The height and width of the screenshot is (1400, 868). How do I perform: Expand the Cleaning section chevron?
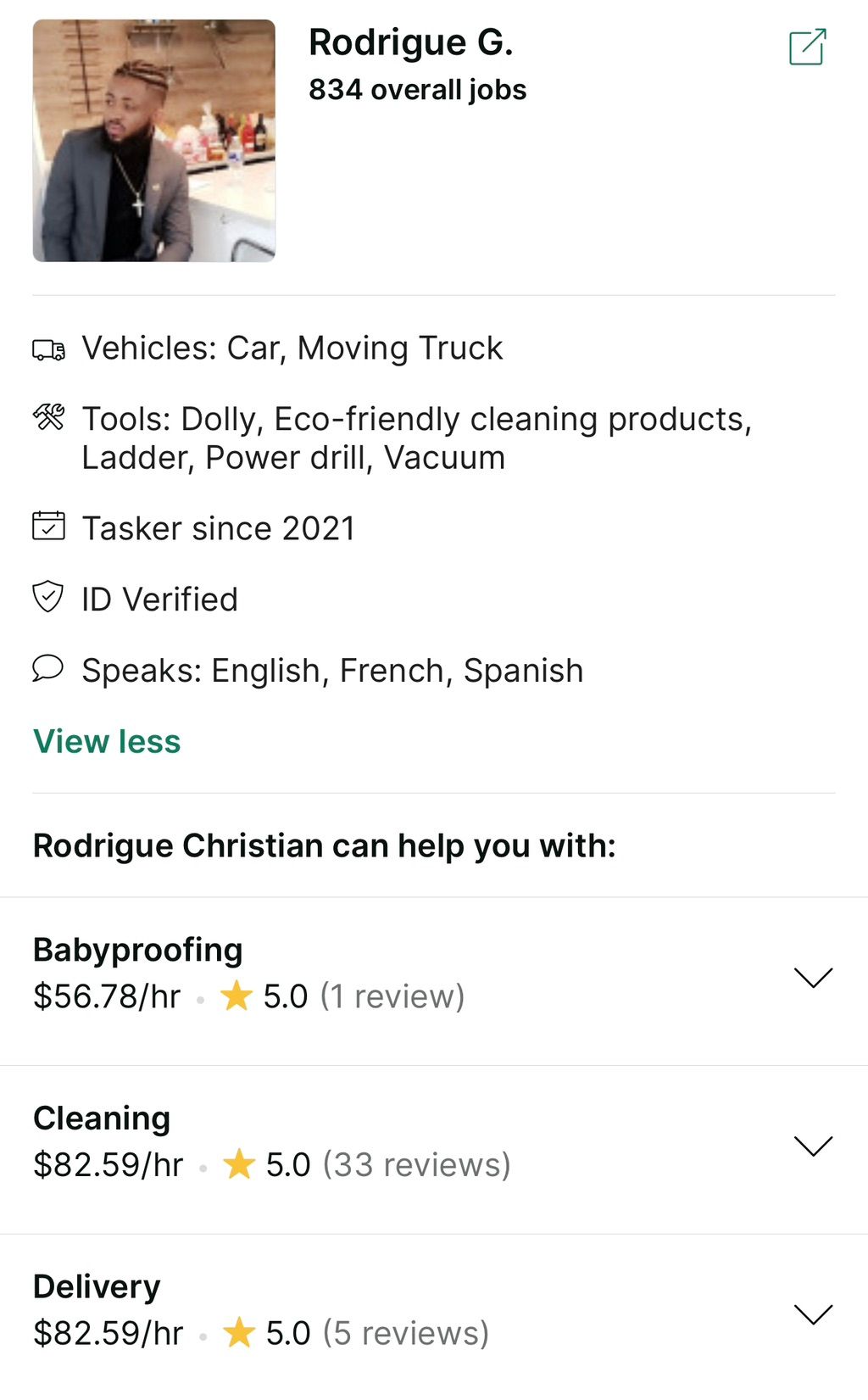coord(814,1146)
